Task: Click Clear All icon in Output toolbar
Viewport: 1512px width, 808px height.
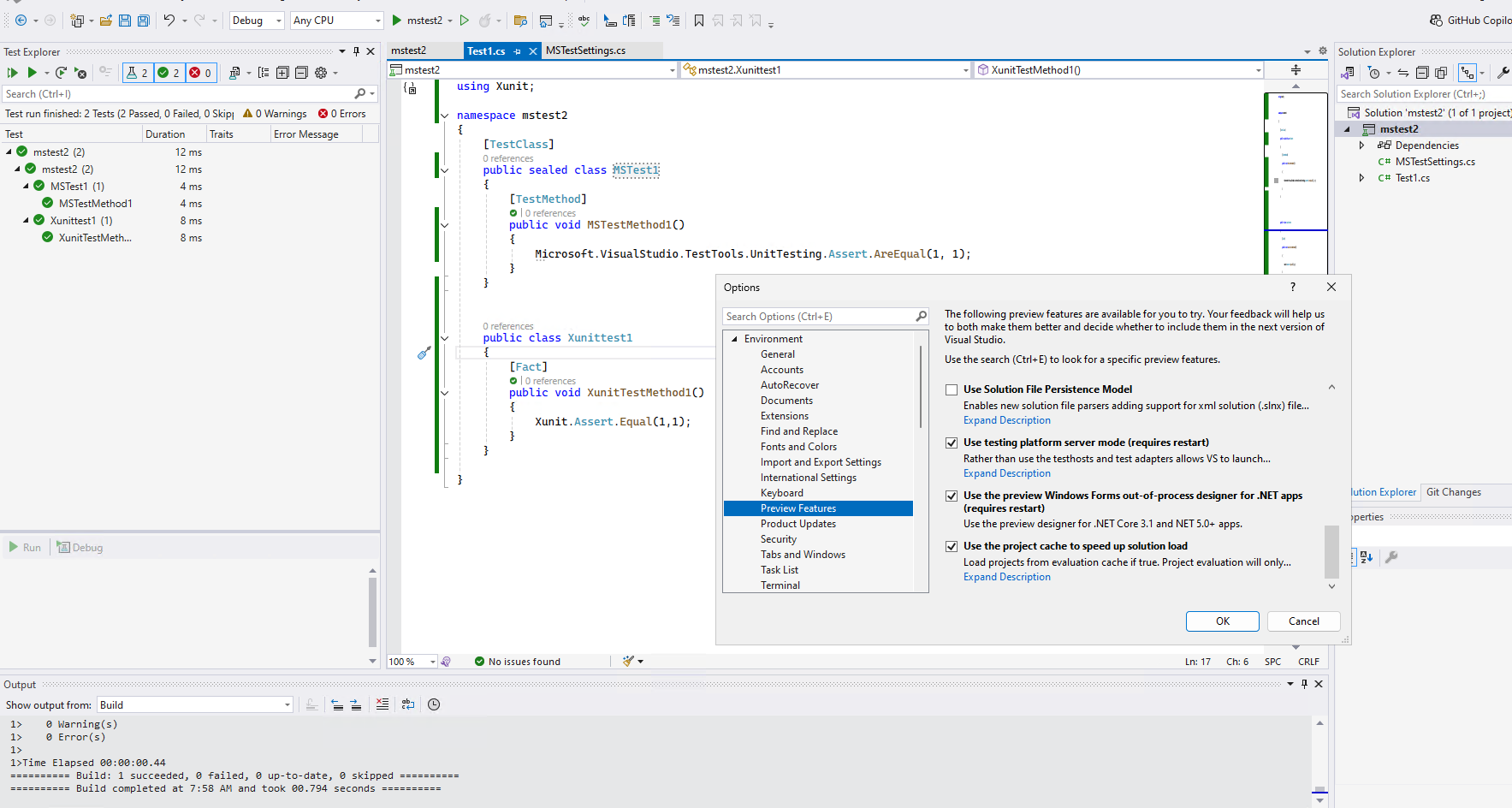Action: (382, 704)
